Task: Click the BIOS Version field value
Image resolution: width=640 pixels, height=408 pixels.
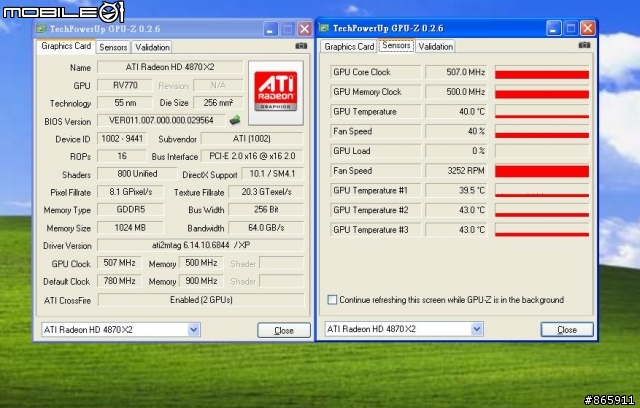Action: point(161,120)
